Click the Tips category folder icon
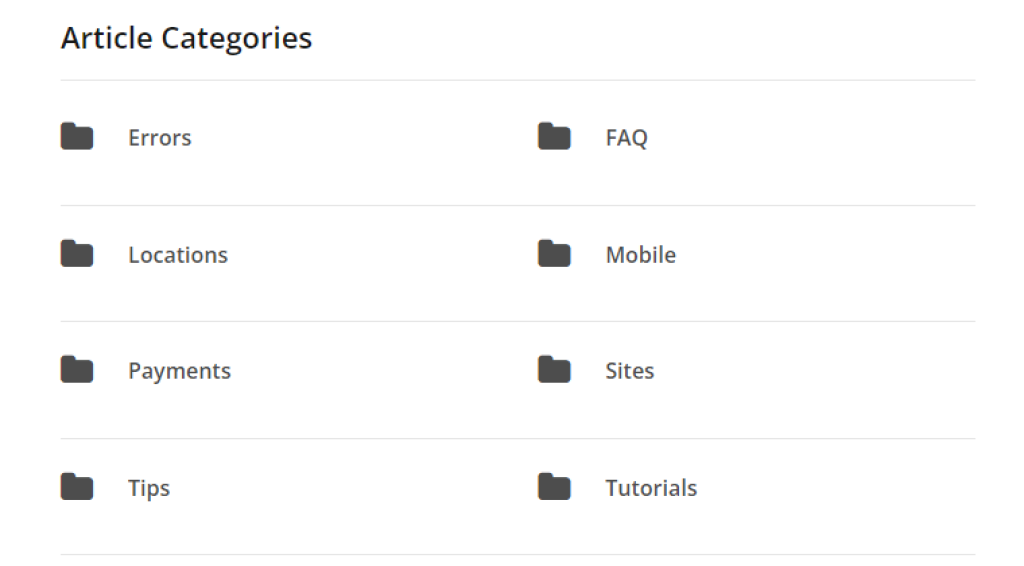Image resolution: width=1024 pixels, height=566 pixels. pyautogui.click(x=77, y=488)
